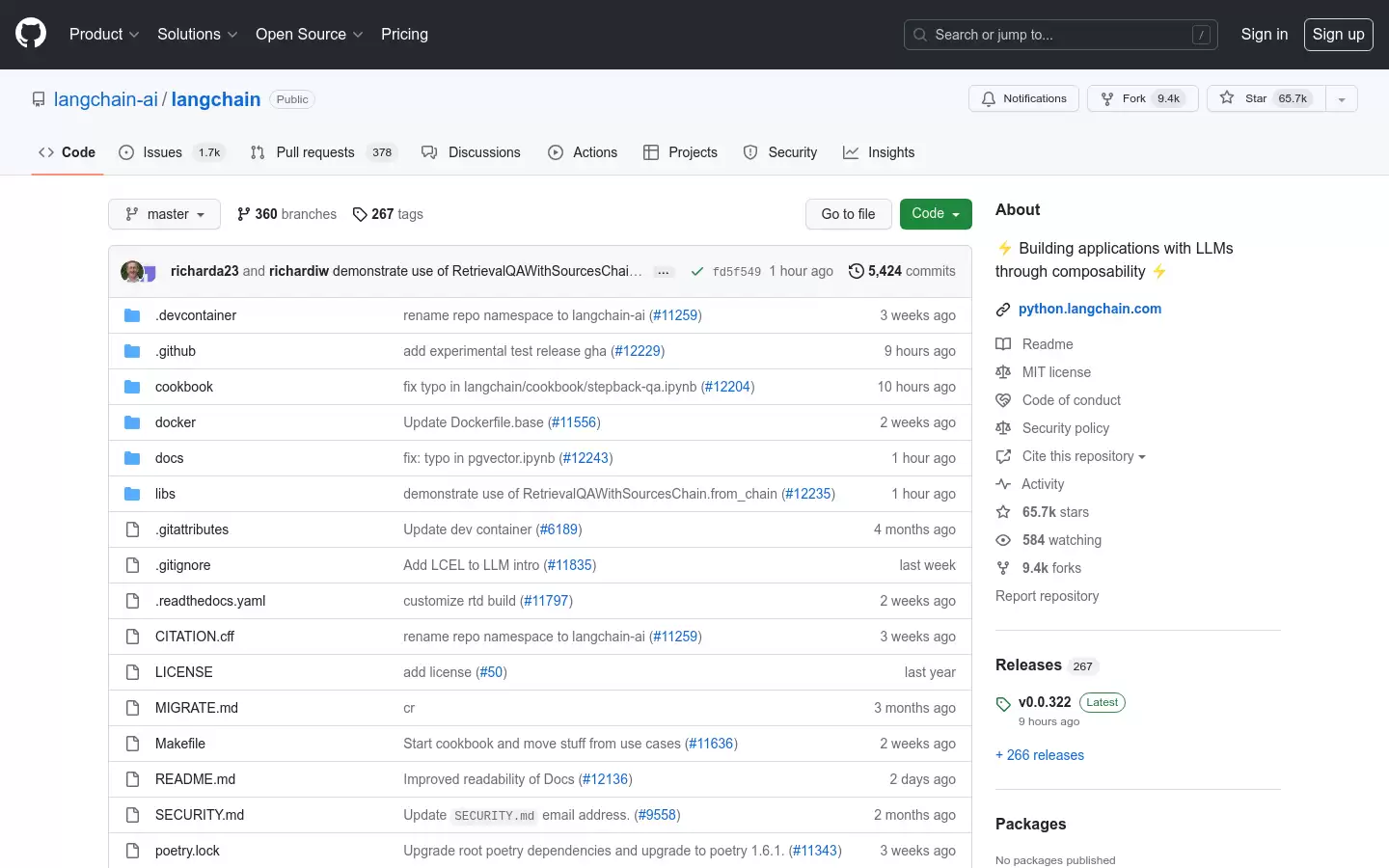The width and height of the screenshot is (1389, 868).
Task: Click the libs folder icon
Action: (x=132, y=494)
